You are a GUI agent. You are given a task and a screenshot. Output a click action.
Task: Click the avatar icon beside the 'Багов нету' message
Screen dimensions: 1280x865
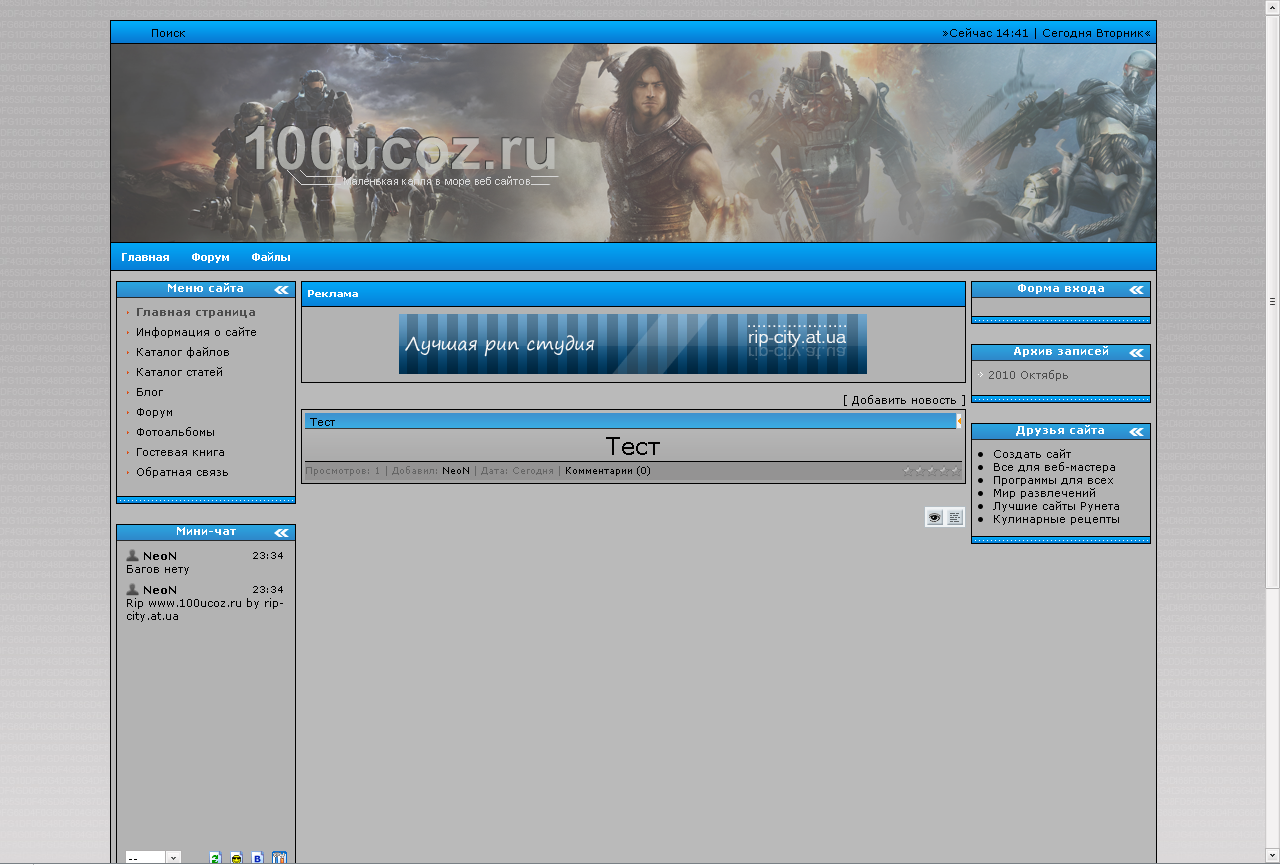point(132,555)
